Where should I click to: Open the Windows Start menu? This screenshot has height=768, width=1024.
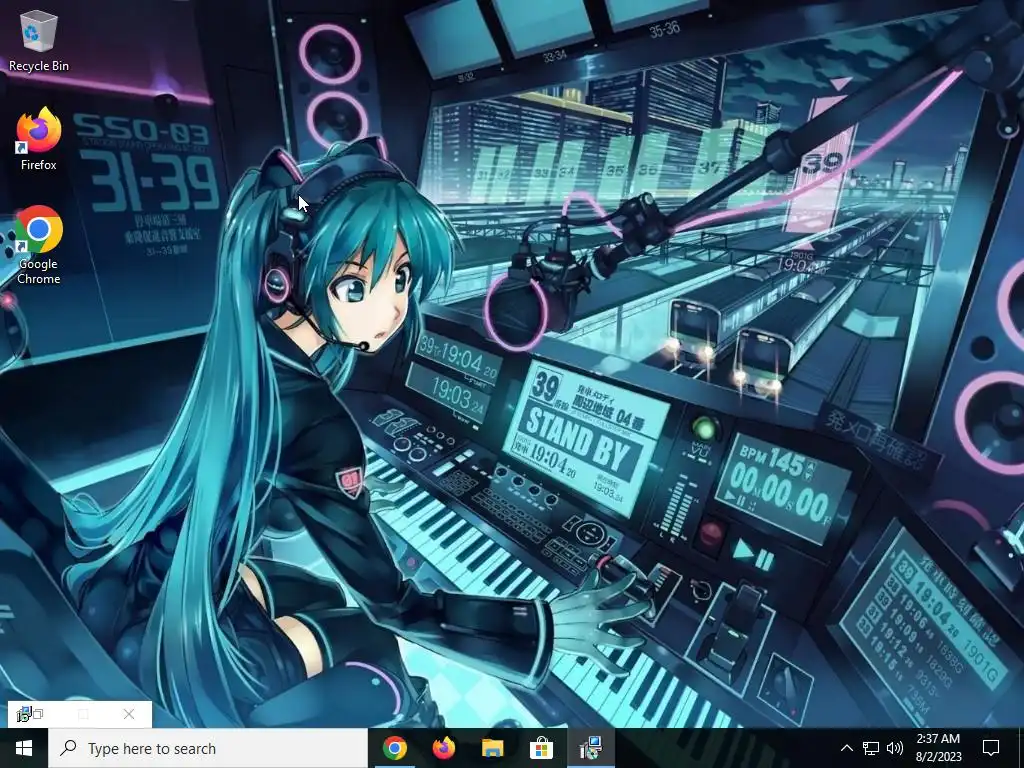tap(24, 748)
